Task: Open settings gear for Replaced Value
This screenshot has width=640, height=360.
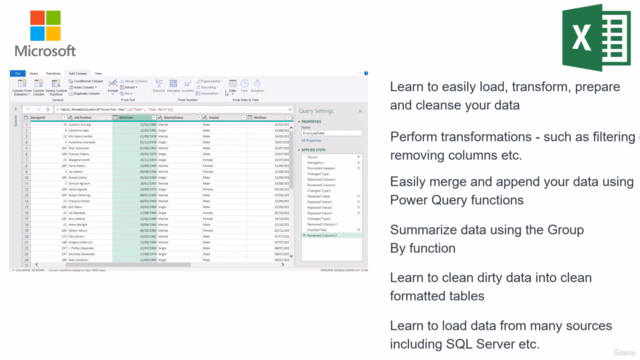Action: click(x=359, y=196)
